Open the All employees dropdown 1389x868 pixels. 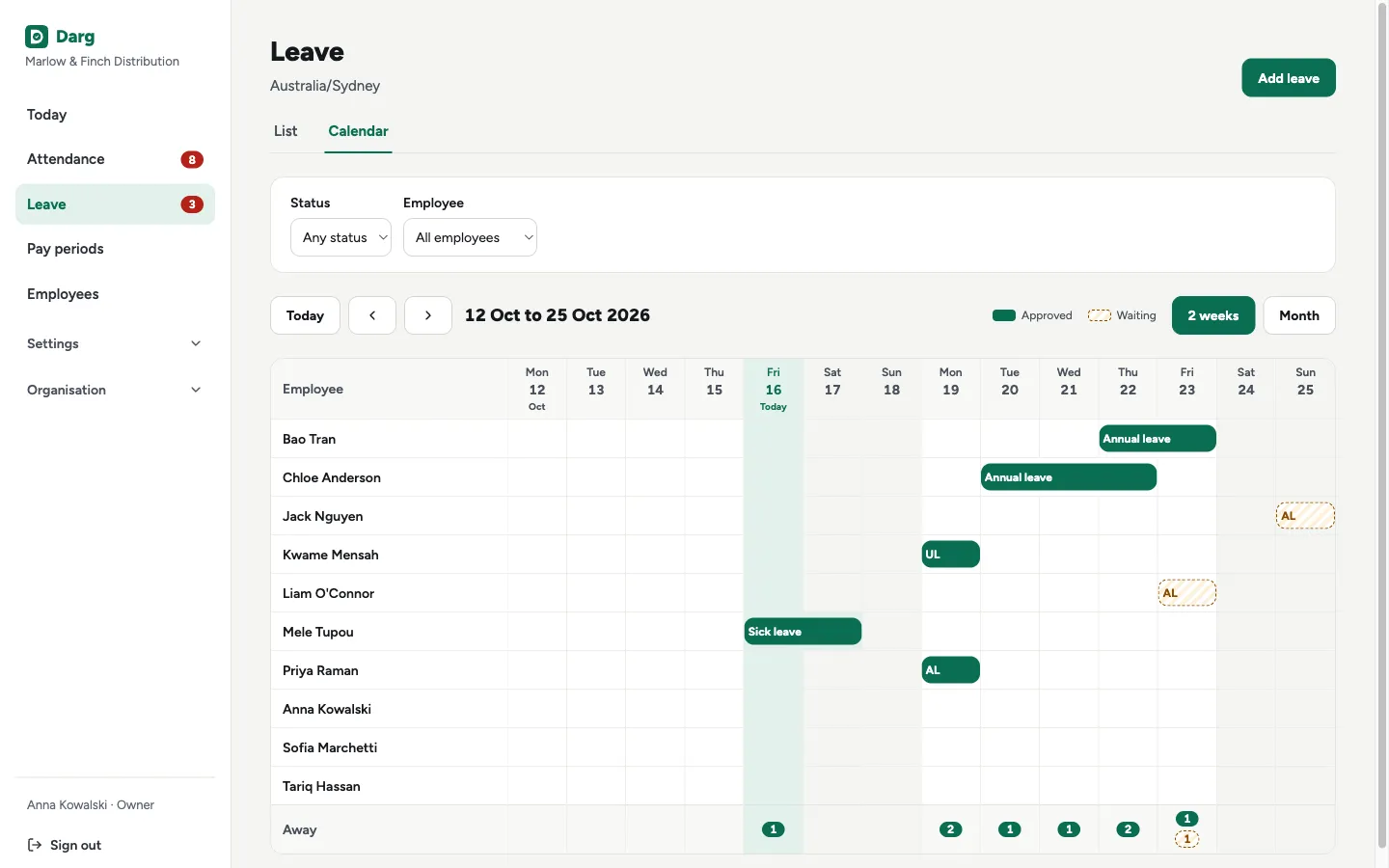click(470, 237)
